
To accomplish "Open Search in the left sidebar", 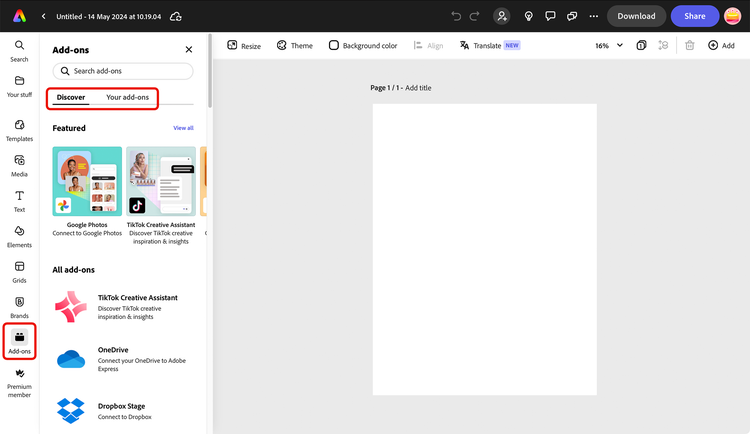I will pyautogui.click(x=19, y=51).
